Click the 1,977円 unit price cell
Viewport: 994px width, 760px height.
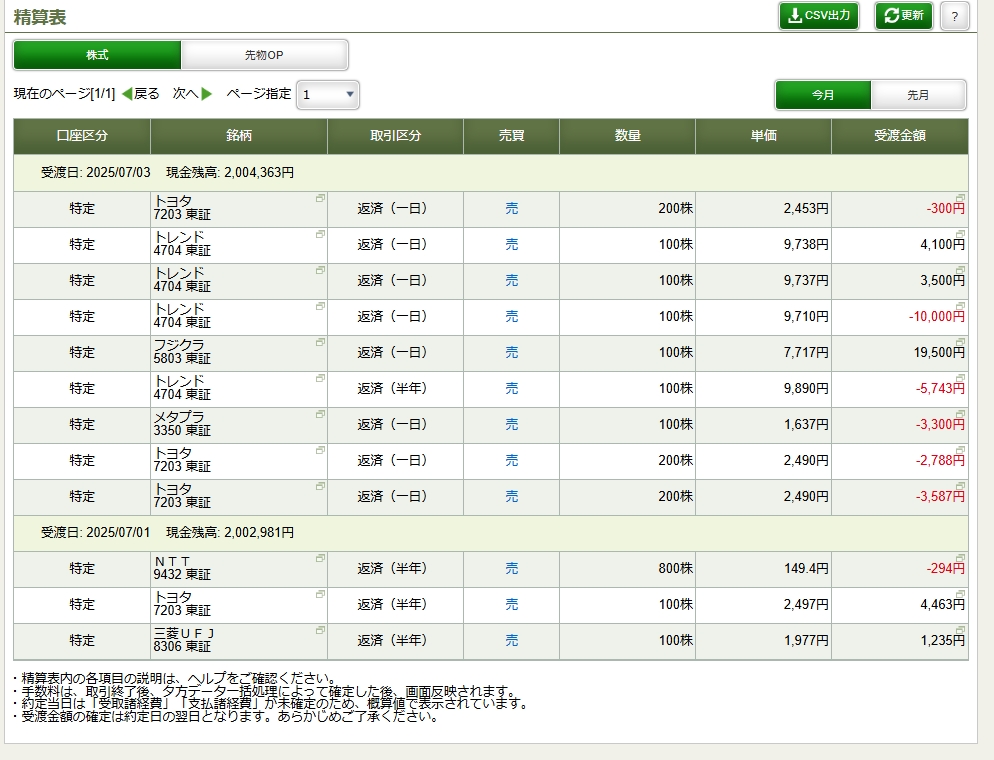click(x=763, y=641)
